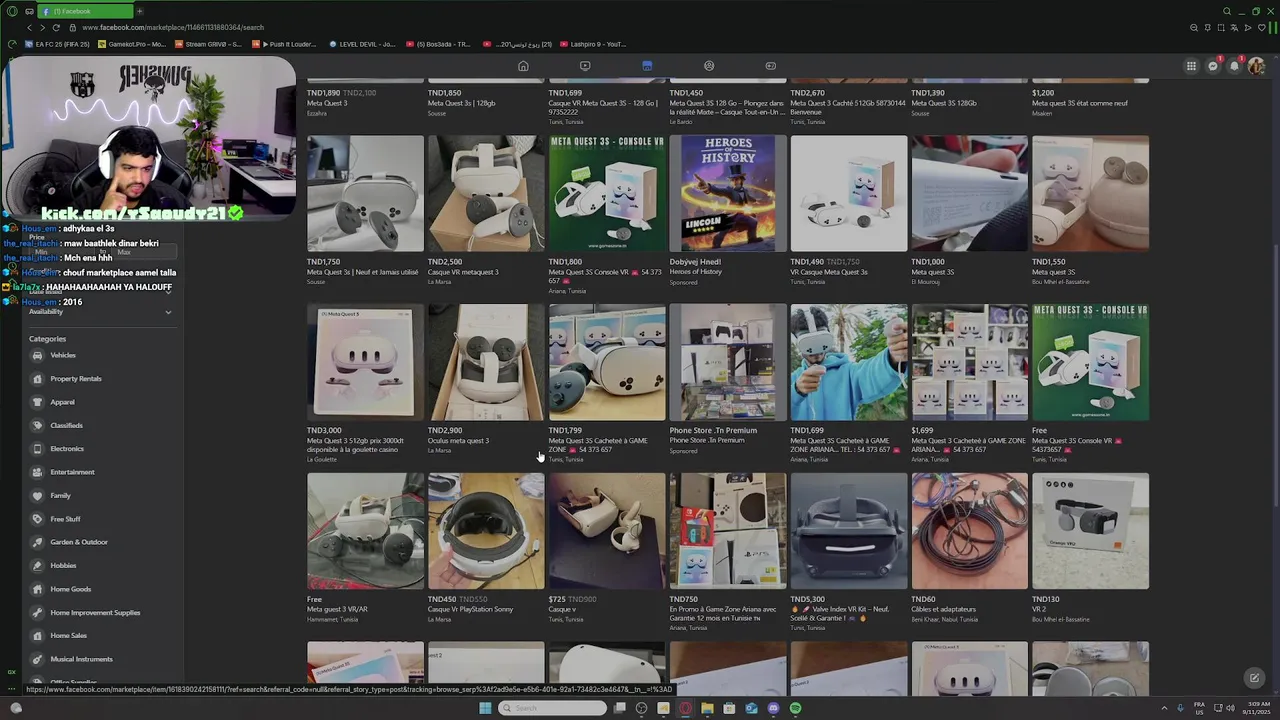The image size is (1280, 720).
Task: Select the Marketplace icon in top navigation
Action: coord(647,66)
